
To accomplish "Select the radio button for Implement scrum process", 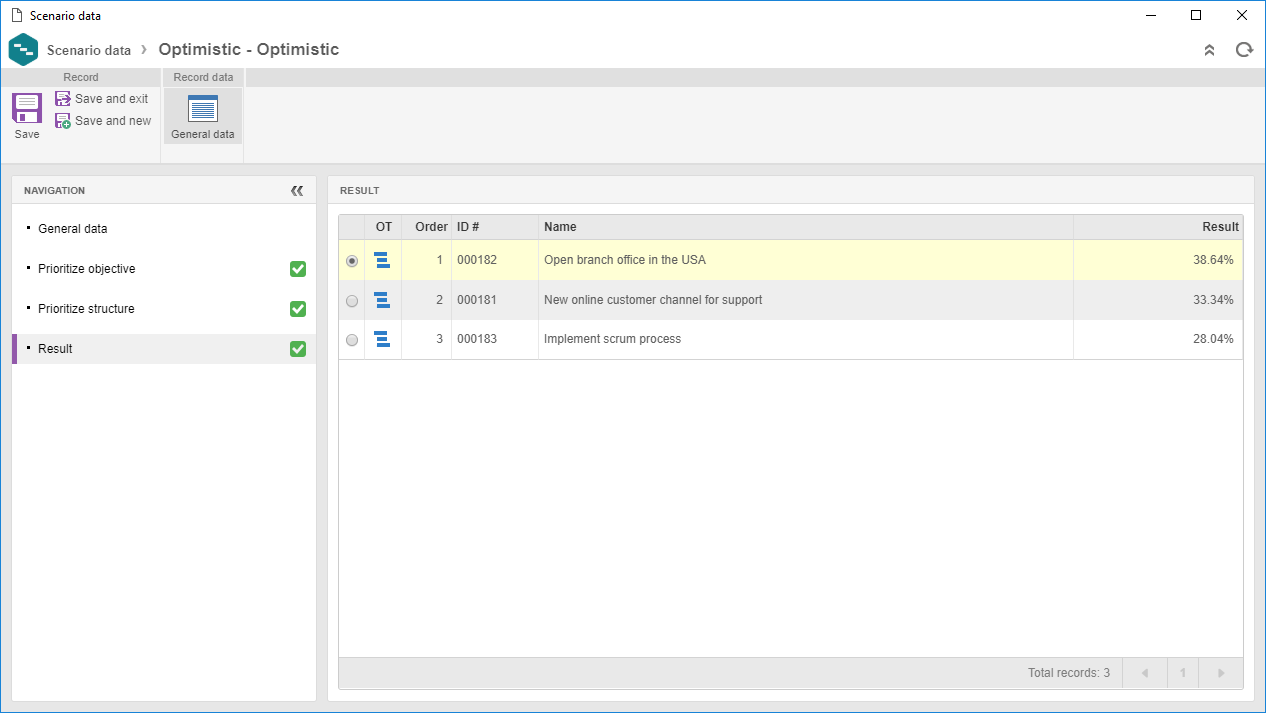I will click(x=352, y=340).
